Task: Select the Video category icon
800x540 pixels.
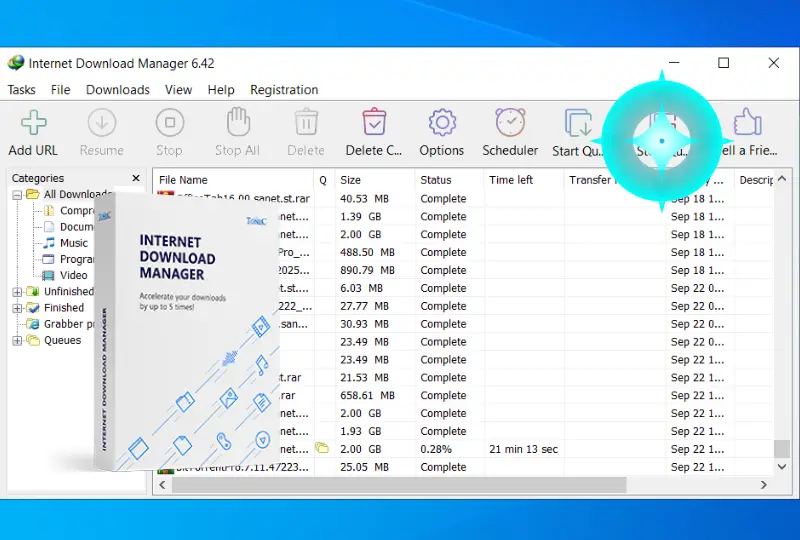Action: (48, 275)
